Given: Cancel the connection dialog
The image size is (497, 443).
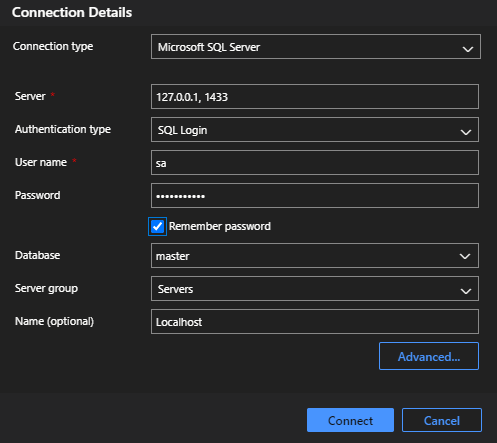Looking at the screenshot, I should (442, 420).
